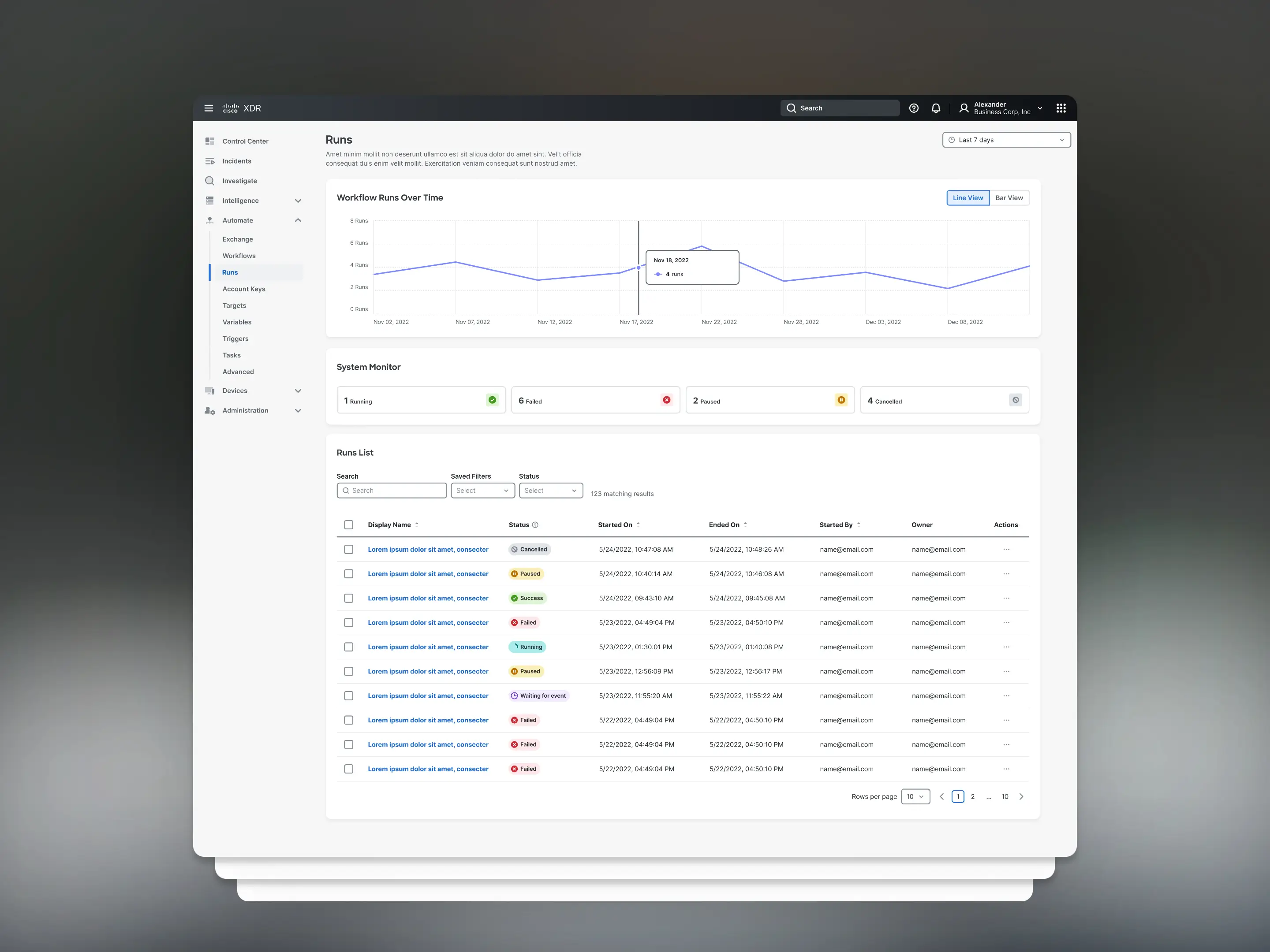Open the apps grid launcher icon

click(x=1061, y=108)
